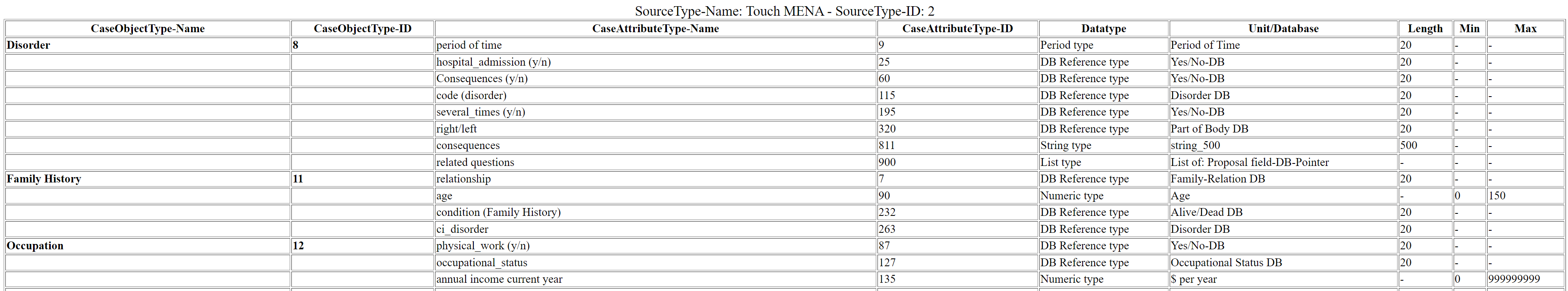
Task: Click the CaseObjectType-Name column header
Action: tap(147, 28)
